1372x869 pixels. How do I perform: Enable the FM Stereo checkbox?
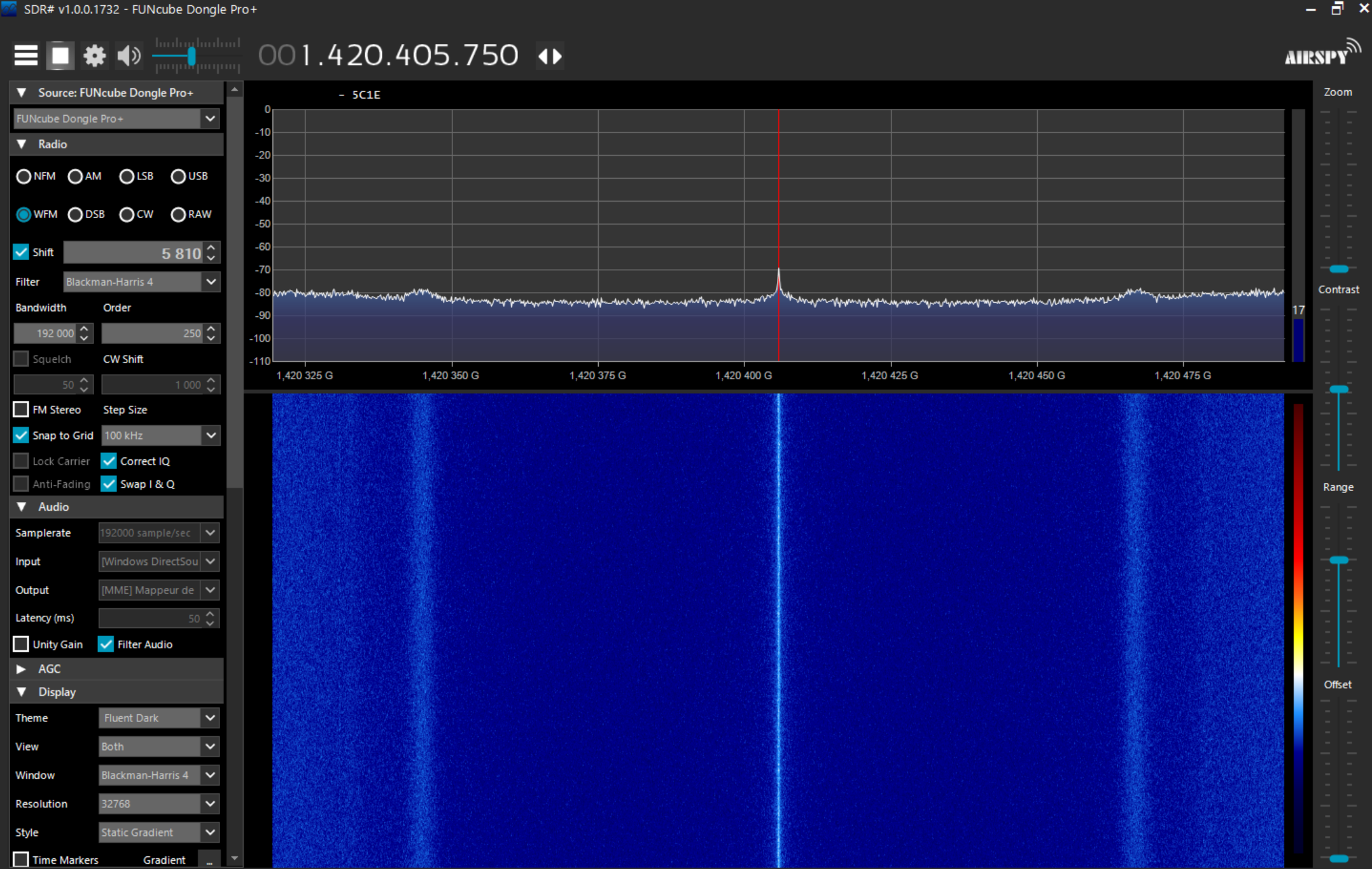pos(21,410)
